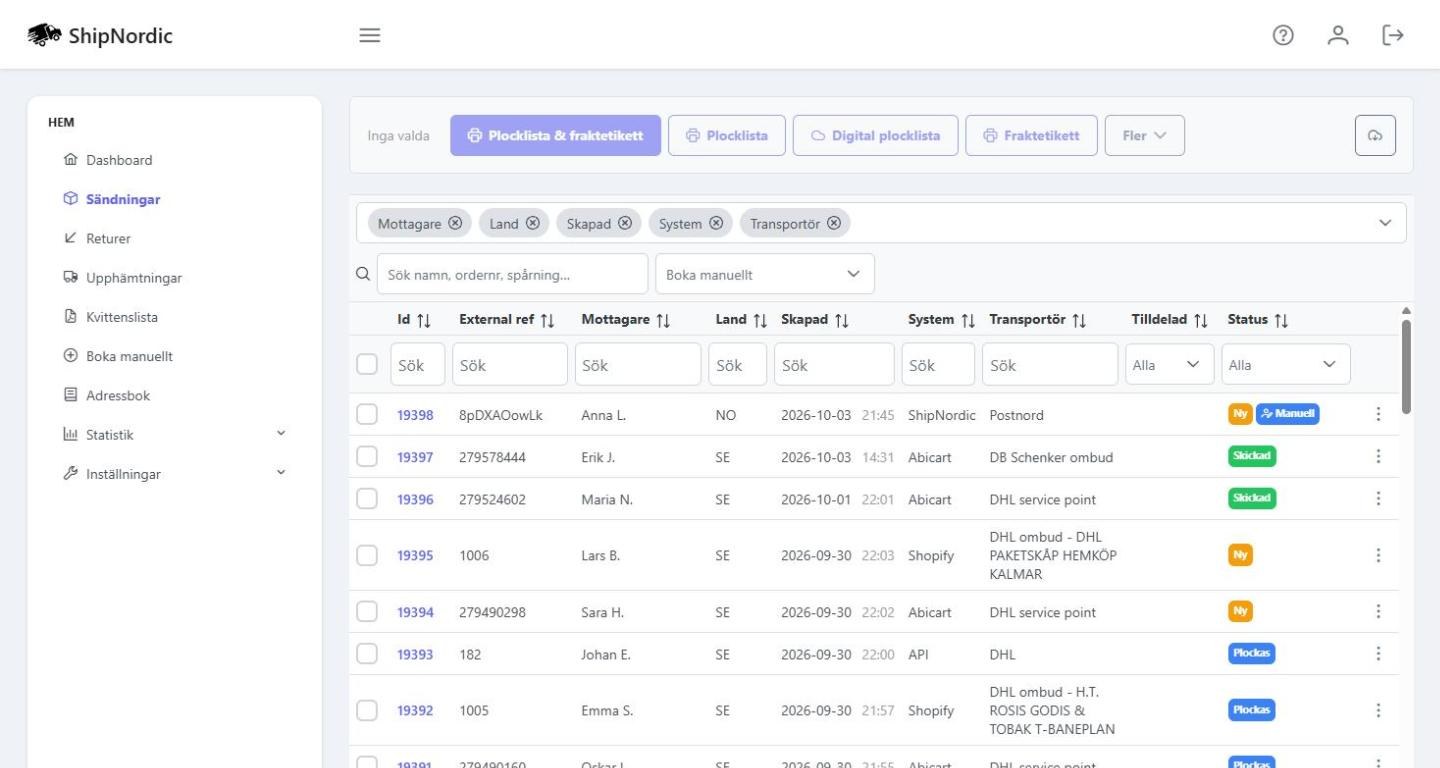Screen dimensions: 1440x768
Task: Click the Mottagare column search field
Action: 638,365
